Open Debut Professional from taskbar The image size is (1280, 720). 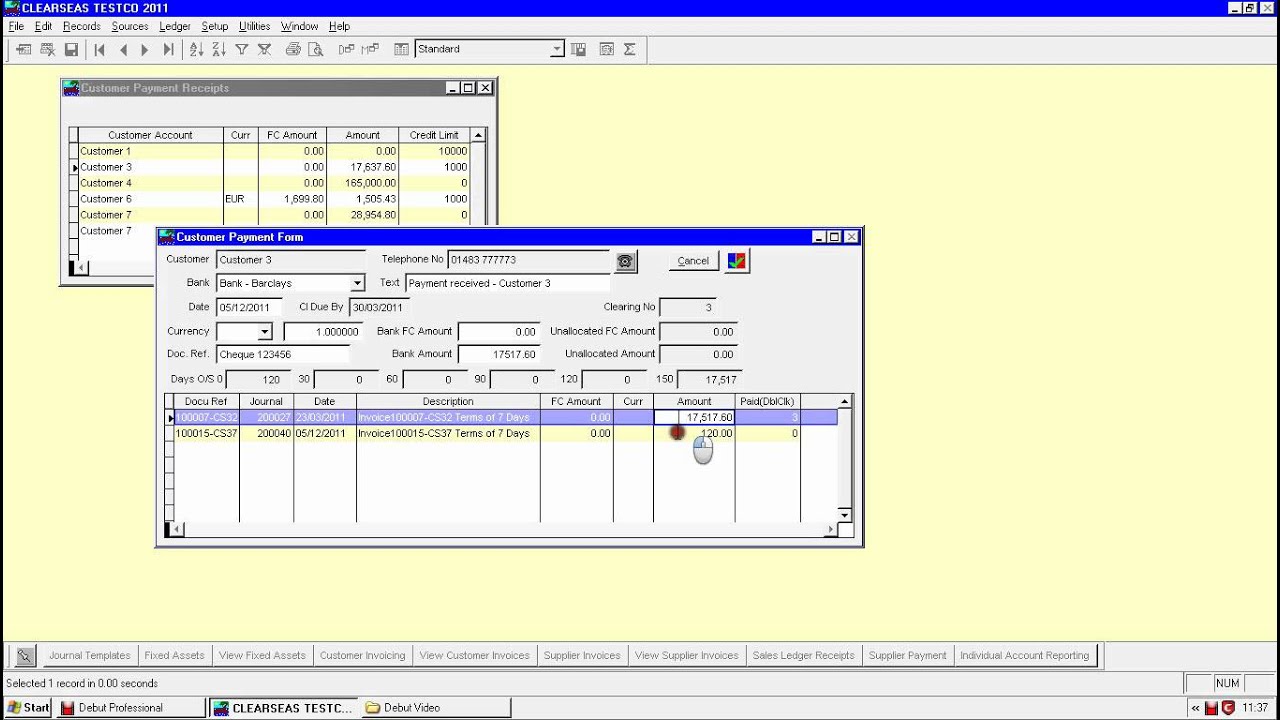[130, 708]
